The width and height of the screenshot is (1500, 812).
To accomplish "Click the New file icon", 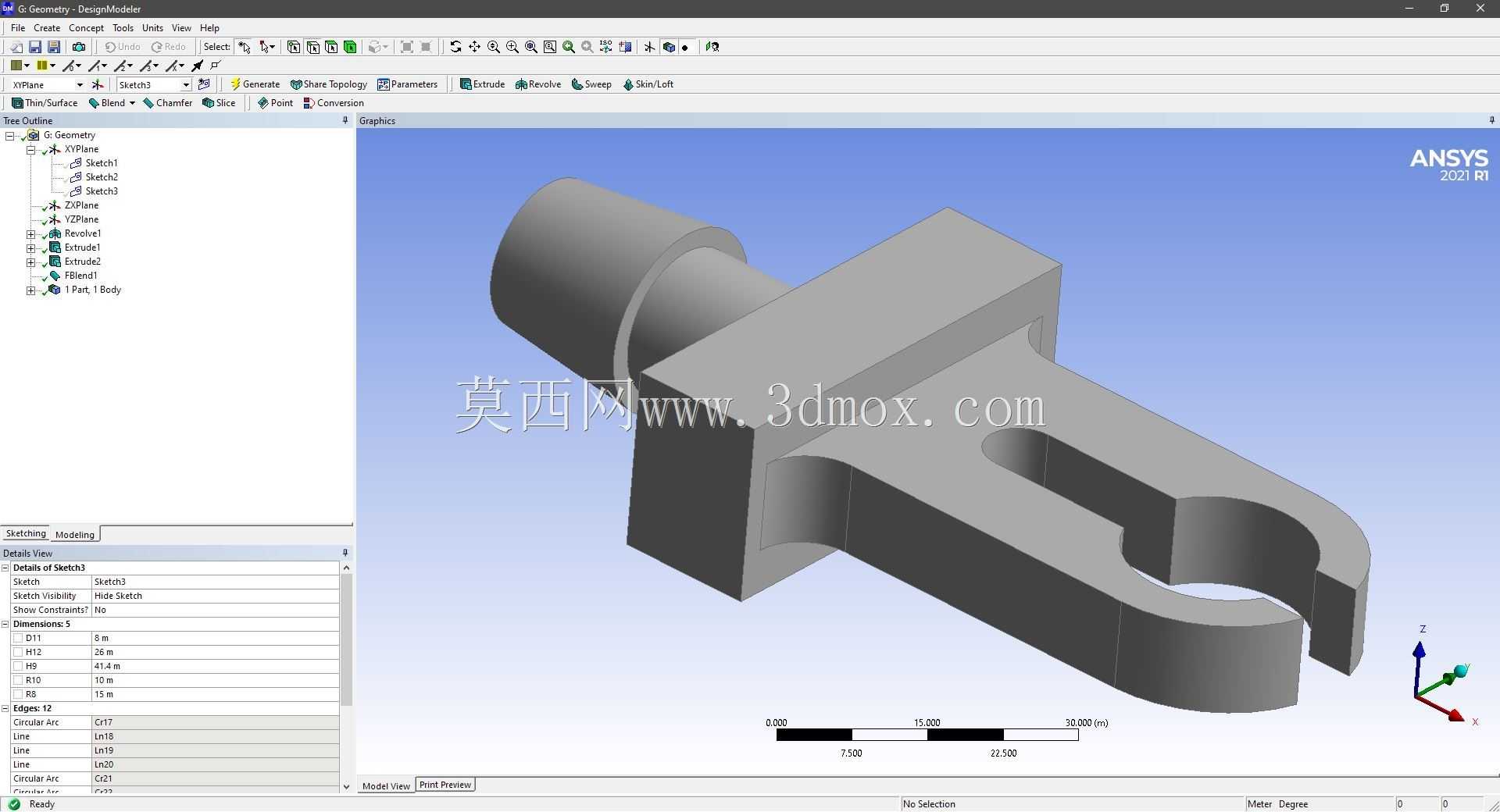I will [16, 47].
